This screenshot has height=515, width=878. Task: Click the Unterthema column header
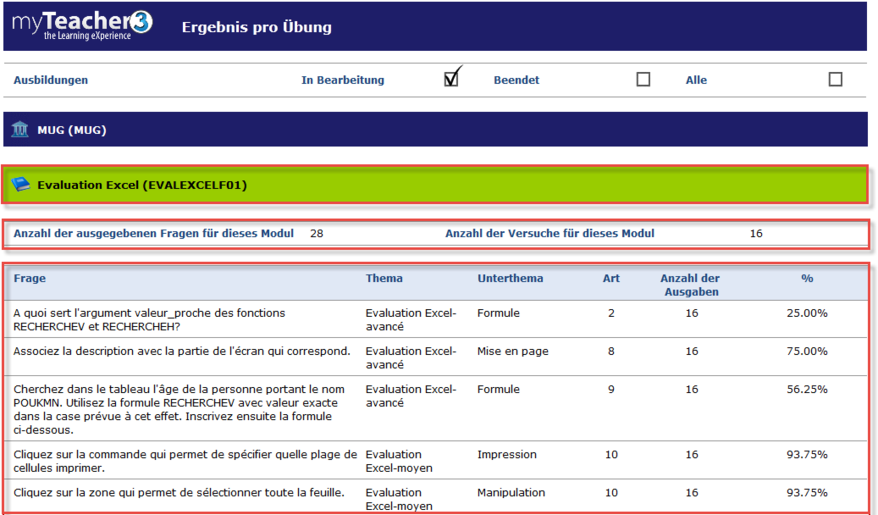click(x=511, y=279)
